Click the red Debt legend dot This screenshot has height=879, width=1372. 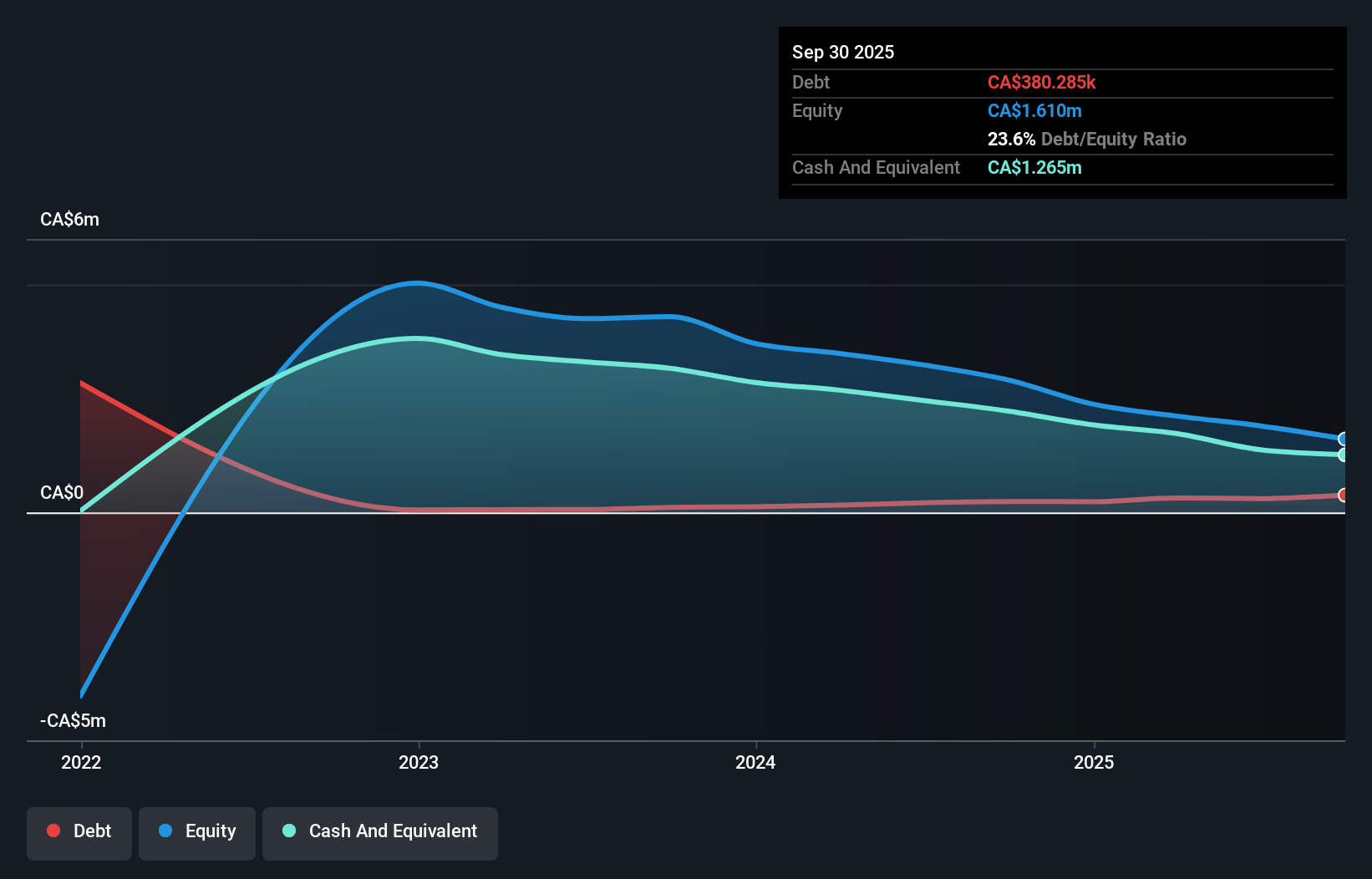click(53, 831)
